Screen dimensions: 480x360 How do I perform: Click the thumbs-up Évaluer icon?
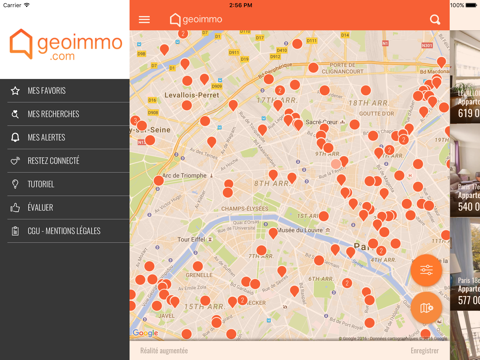(x=15, y=208)
